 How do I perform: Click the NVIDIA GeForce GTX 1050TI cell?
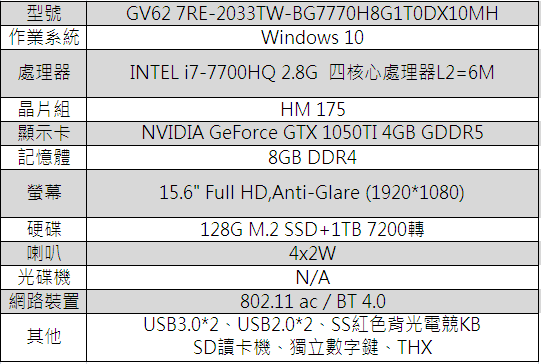point(312,133)
